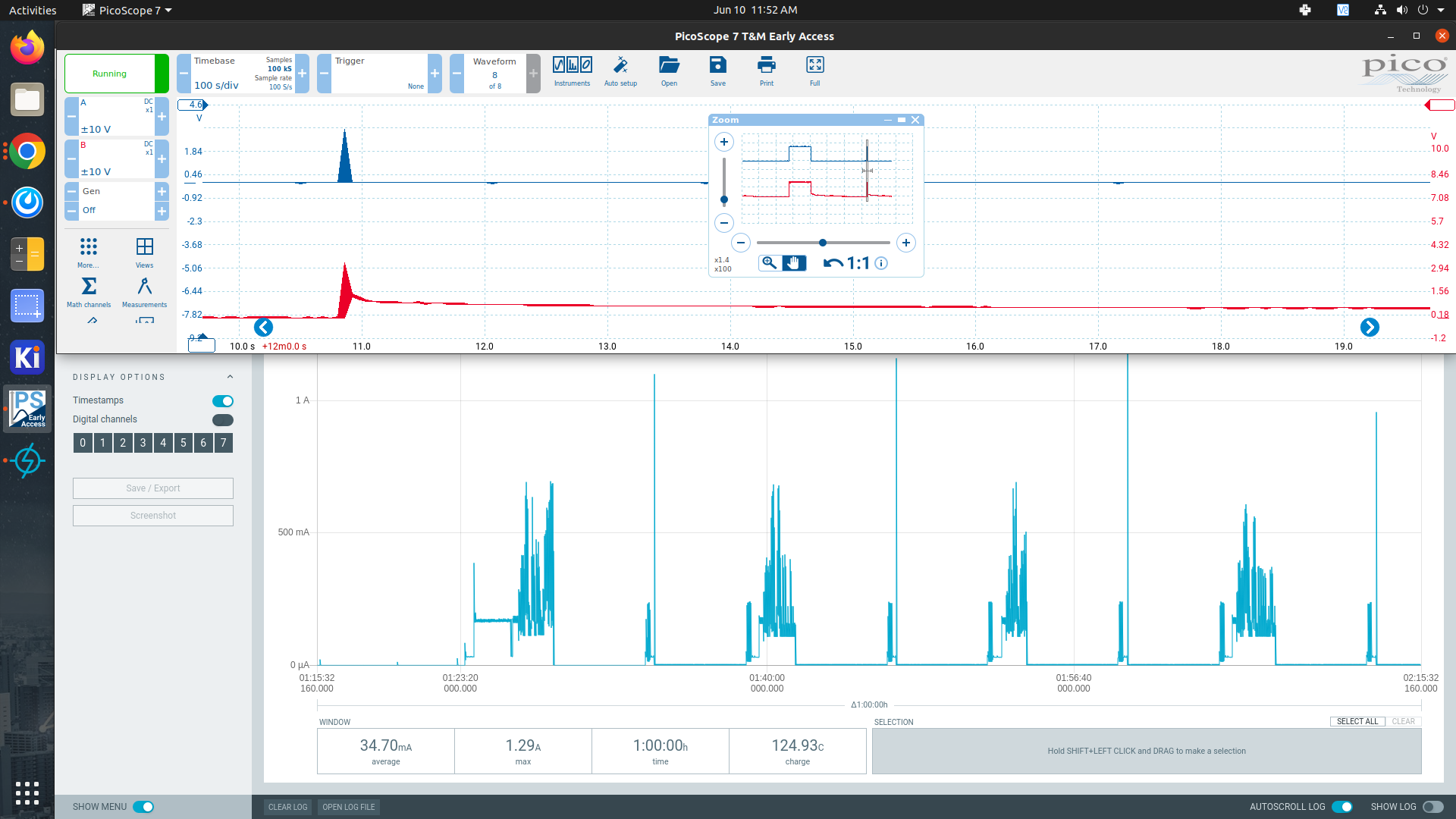Screen dimensions: 1456x819
Task: Toggle digital channel 5 box
Action: (x=183, y=443)
